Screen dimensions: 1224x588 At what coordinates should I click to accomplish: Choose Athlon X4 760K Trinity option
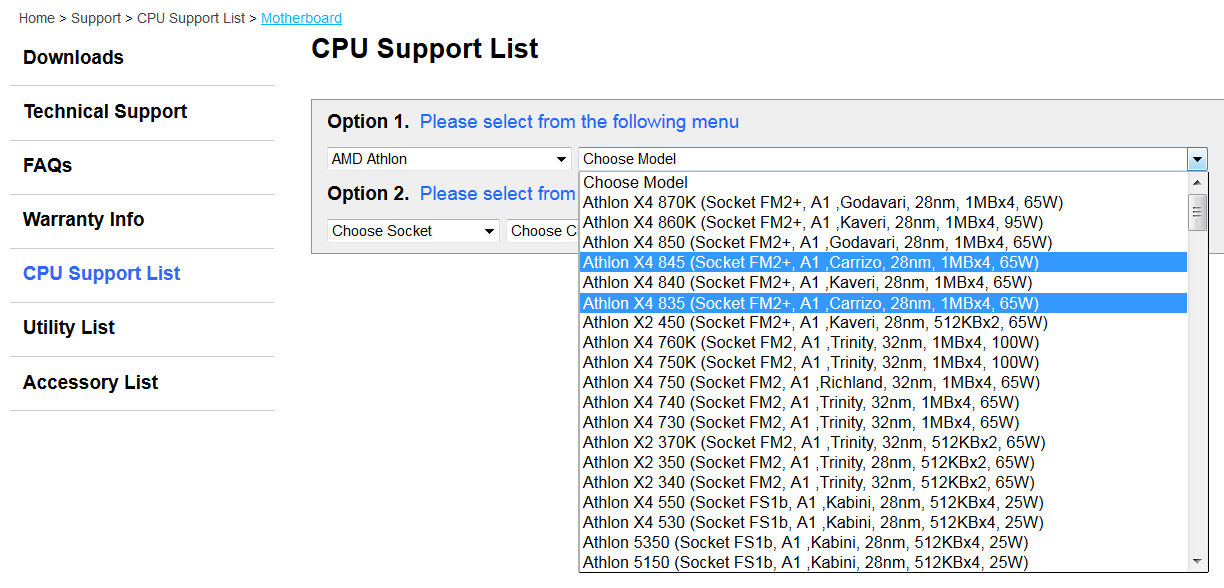coord(810,342)
